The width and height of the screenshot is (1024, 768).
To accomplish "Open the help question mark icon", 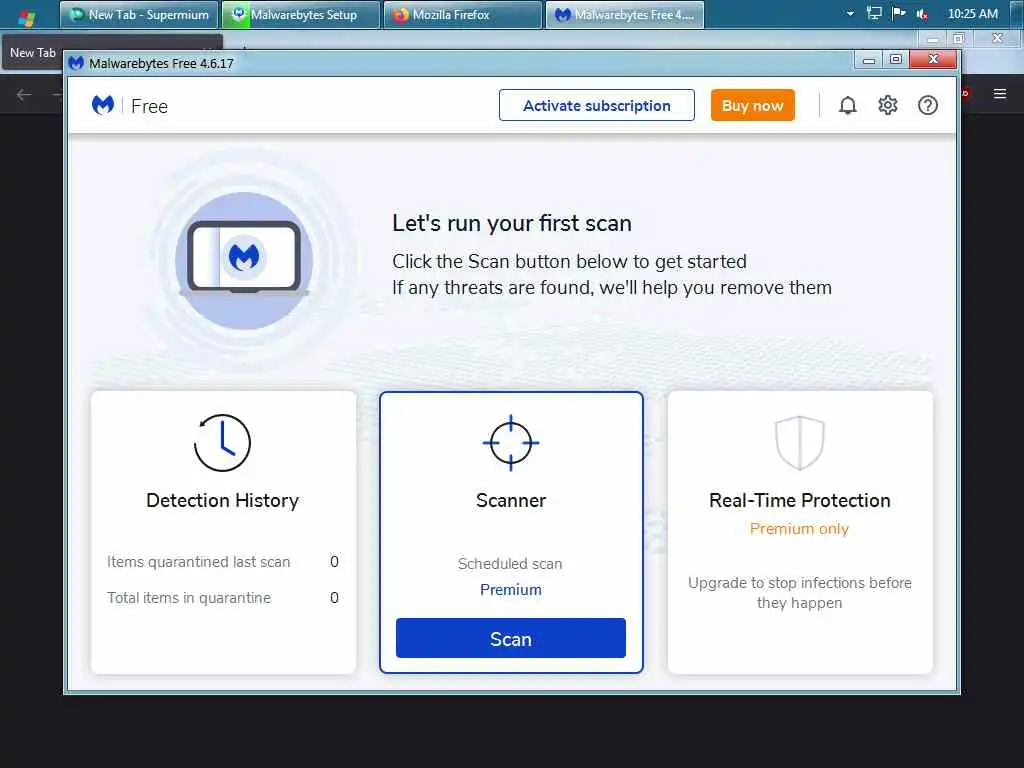I will point(927,105).
